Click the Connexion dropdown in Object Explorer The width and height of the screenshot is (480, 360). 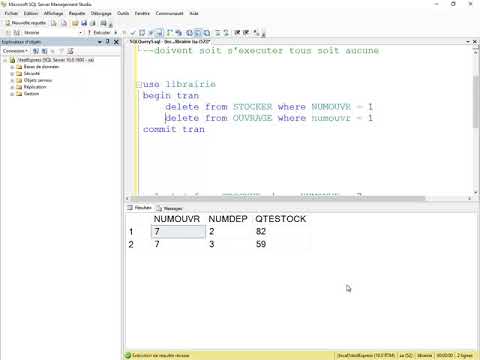click(15, 51)
